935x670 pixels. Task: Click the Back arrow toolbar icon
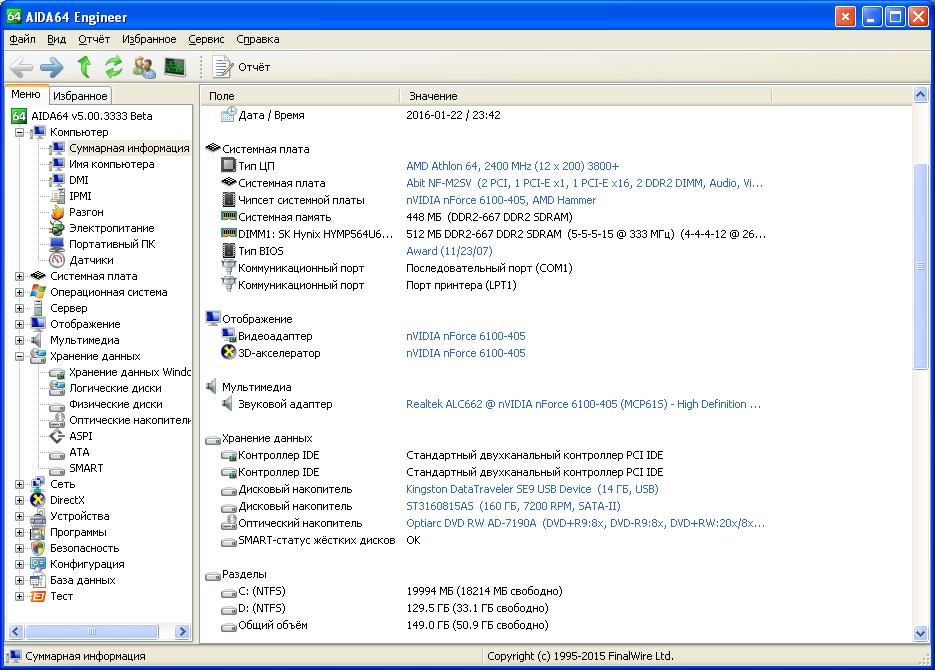pyautogui.click(x=22, y=67)
